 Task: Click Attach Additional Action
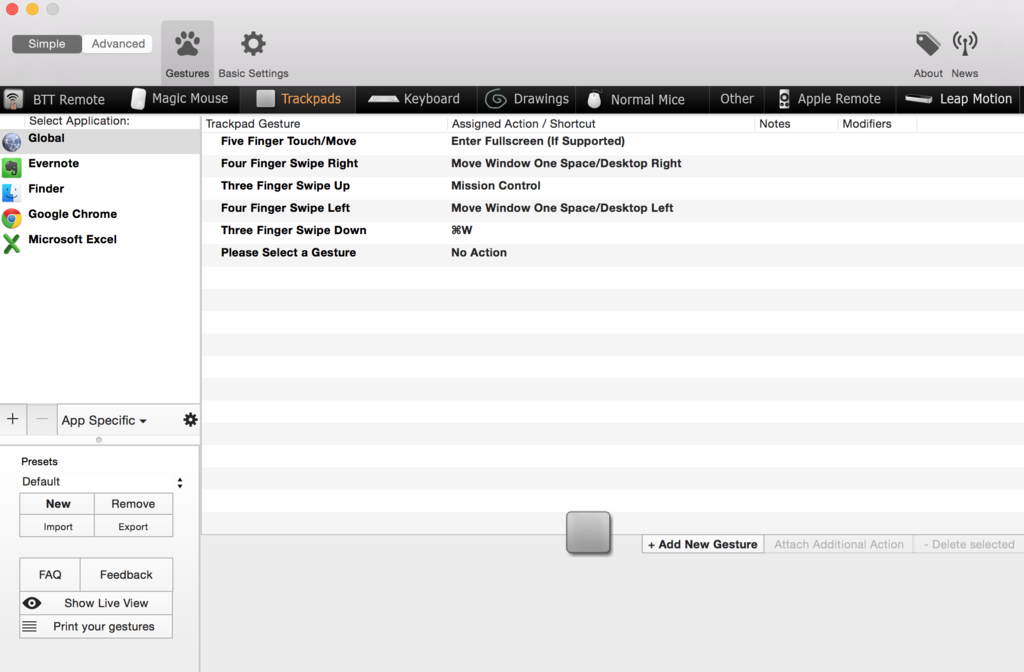(839, 544)
